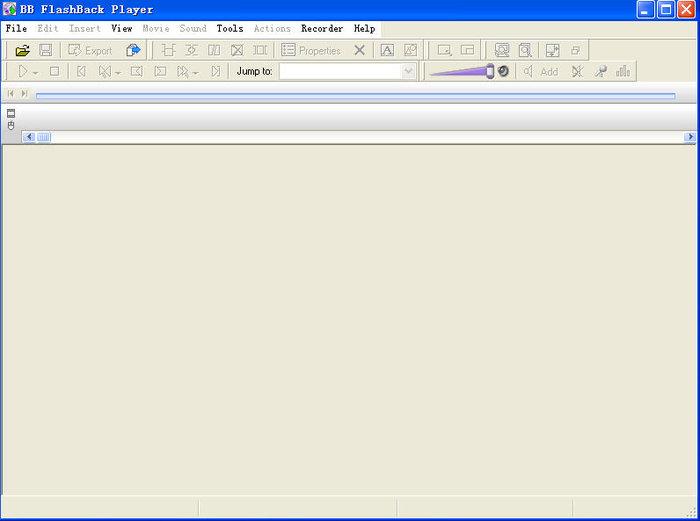Click the Share/upload icon next to Export
Viewport: 700px width, 521px height.
[x=133, y=50]
